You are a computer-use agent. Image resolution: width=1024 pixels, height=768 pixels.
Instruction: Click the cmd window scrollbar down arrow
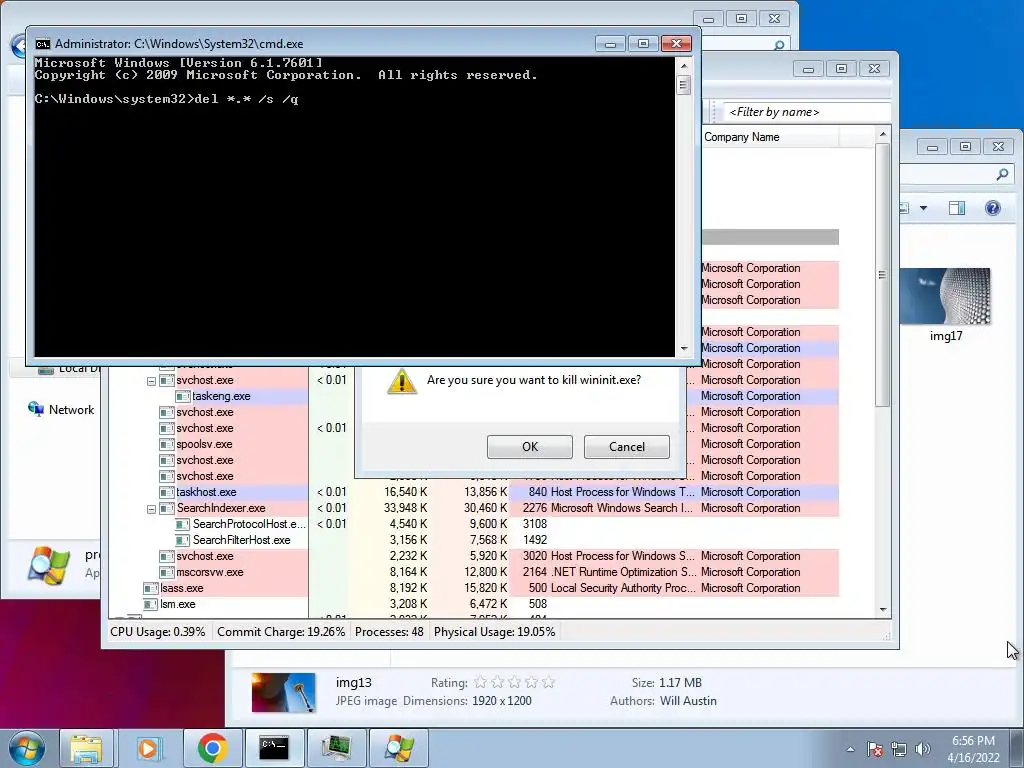tap(684, 349)
